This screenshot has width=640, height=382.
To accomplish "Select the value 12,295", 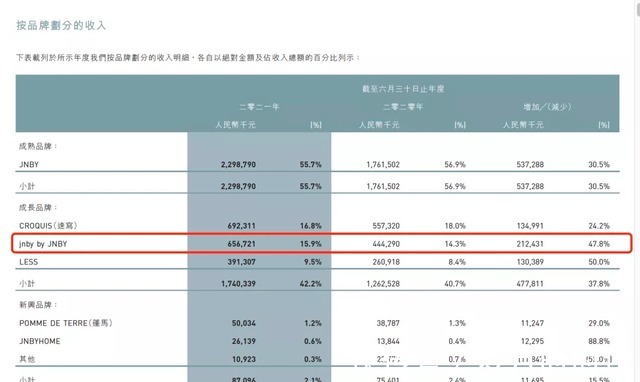I will coord(532,341).
